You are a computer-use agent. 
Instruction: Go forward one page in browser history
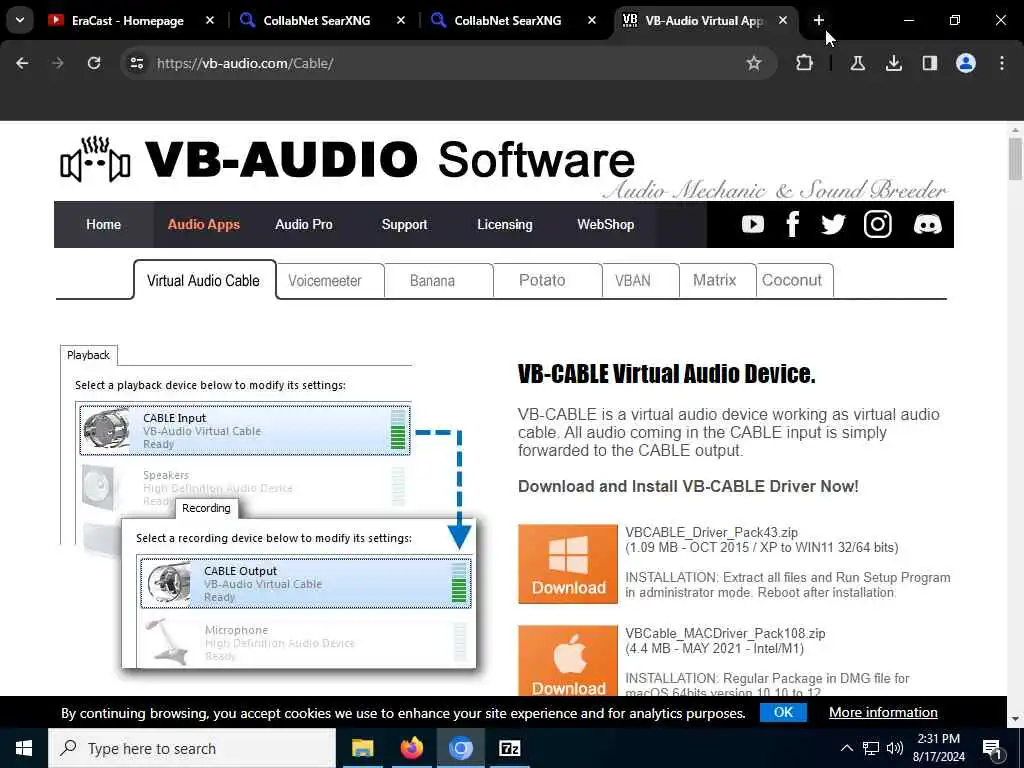58,63
